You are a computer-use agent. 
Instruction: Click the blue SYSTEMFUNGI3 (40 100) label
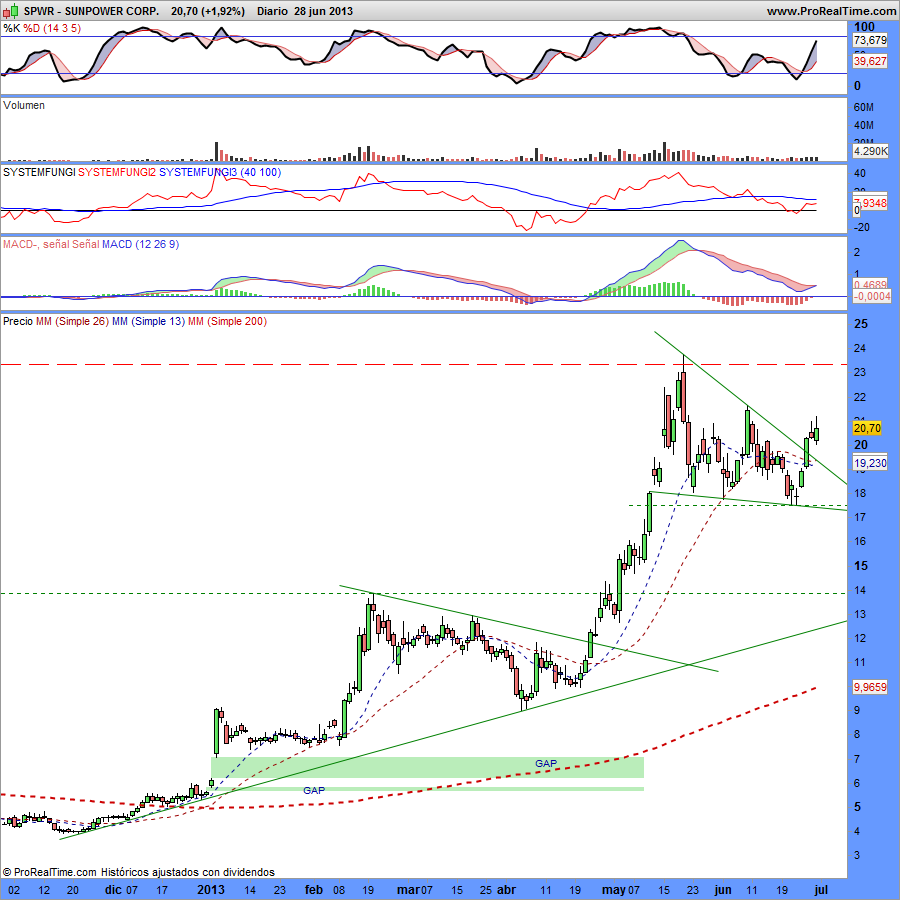click(220, 172)
